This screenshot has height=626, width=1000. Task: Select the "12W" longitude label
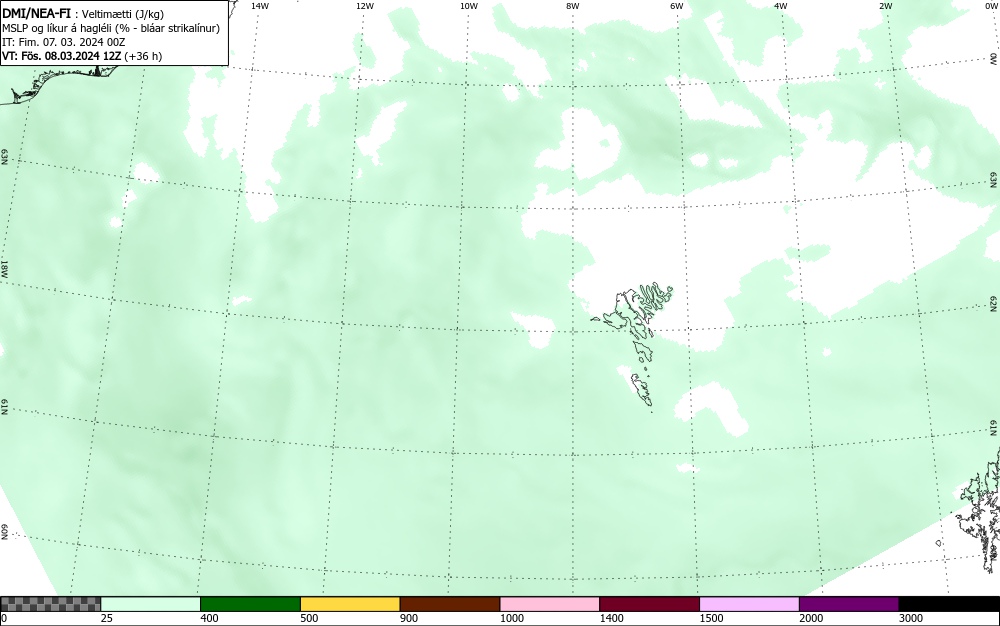pyautogui.click(x=364, y=6)
